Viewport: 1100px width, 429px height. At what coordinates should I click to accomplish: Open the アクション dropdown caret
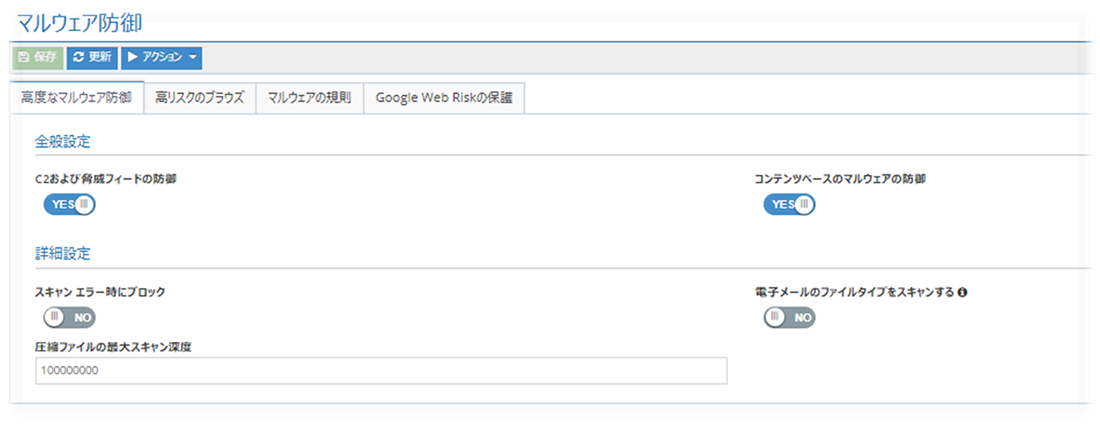[192, 58]
